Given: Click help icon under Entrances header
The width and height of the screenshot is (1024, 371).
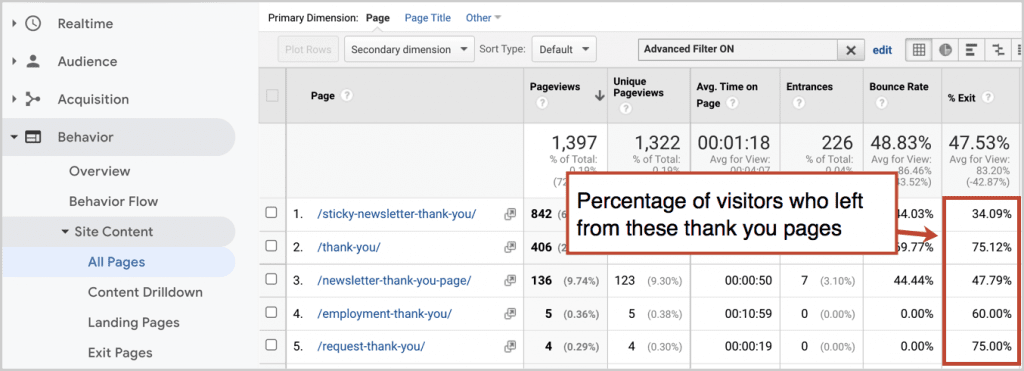Looking at the screenshot, I should (798, 103).
